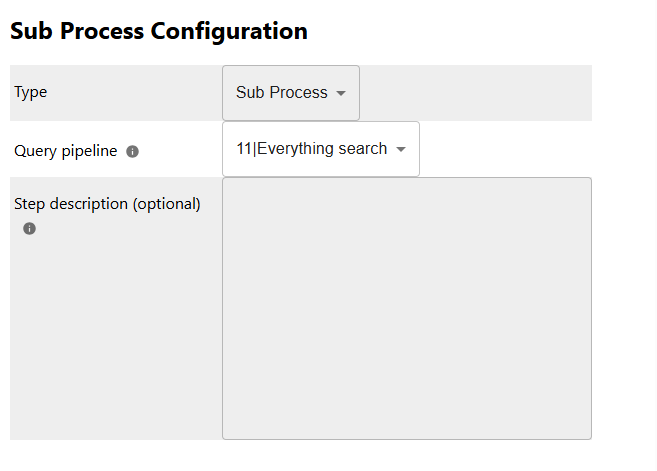Click the Sub Process Configuration heading
The width and height of the screenshot is (657, 471).
(x=159, y=31)
